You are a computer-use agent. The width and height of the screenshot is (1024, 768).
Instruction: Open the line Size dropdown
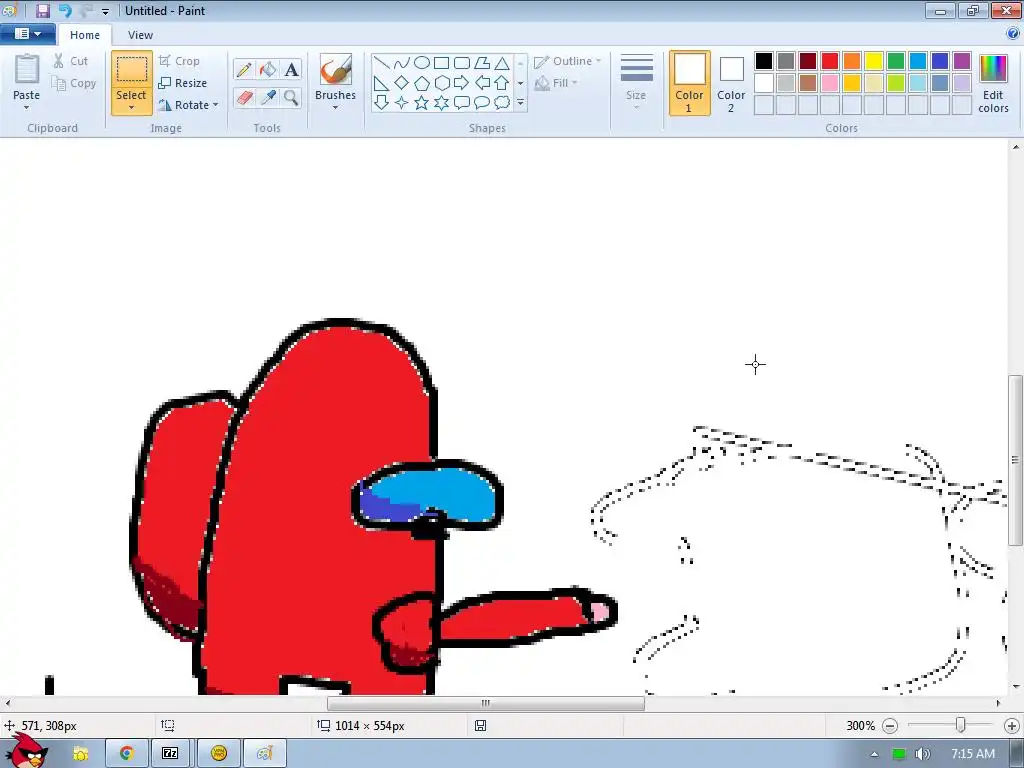coord(636,83)
